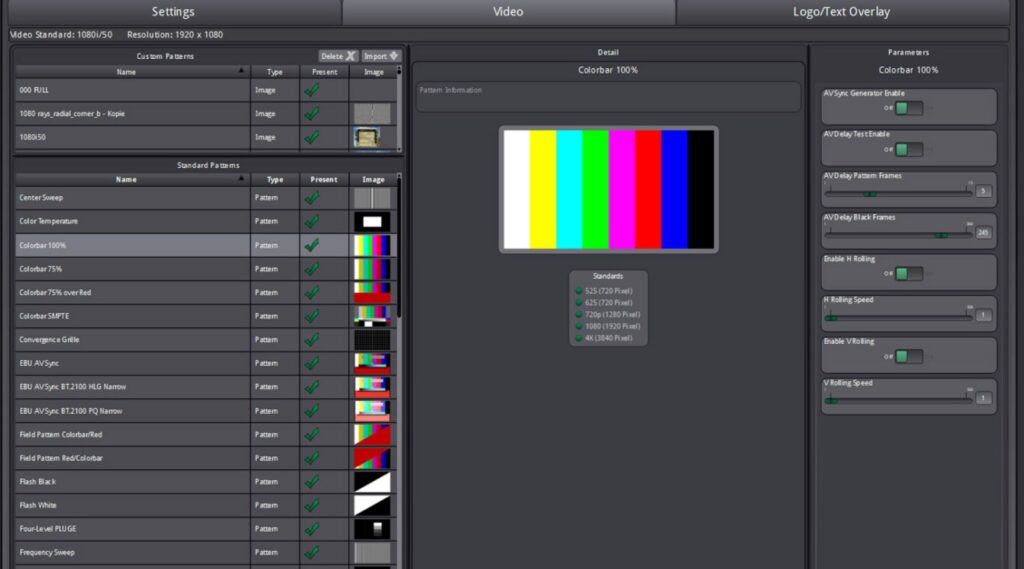The height and width of the screenshot is (569, 1024).
Task: Sort Standard Patterns by the Name column header
Action: pyautogui.click(x=126, y=180)
